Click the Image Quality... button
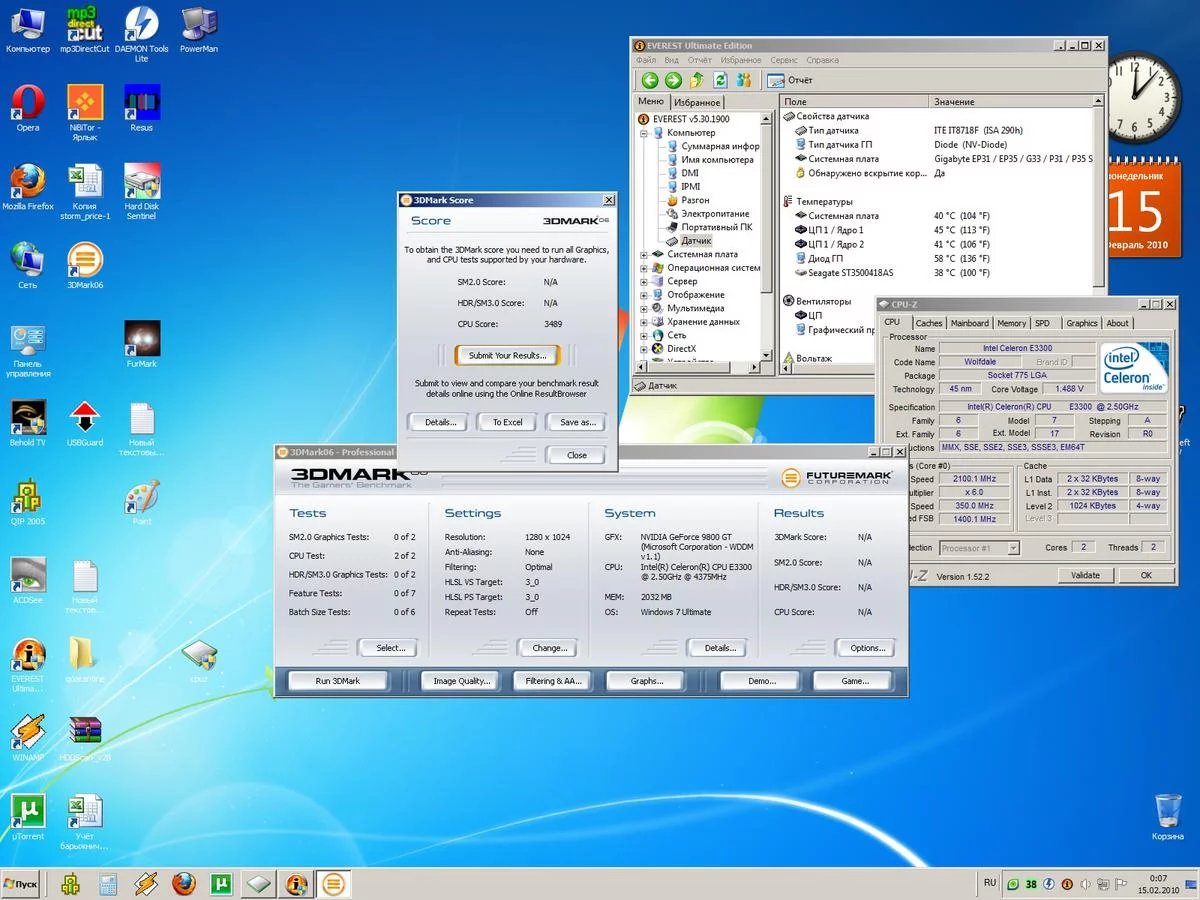1200x900 pixels. 461,681
